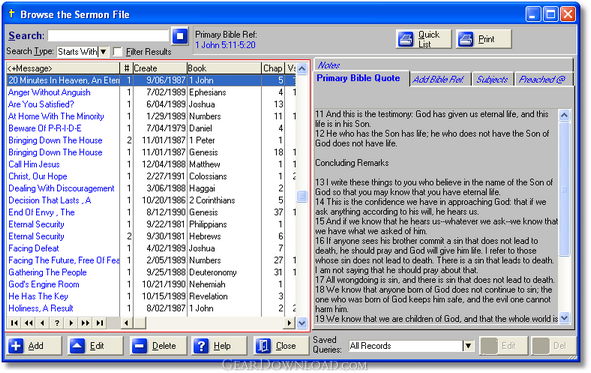Viewport: 591px width, 373px height.
Task: Select 'He Has The Key' sermon
Action: coord(38,297)
